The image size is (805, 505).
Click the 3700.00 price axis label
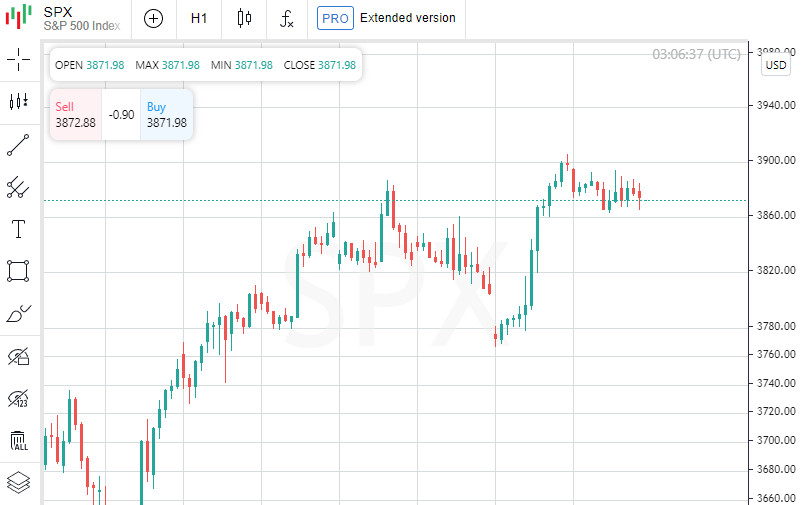776,440
